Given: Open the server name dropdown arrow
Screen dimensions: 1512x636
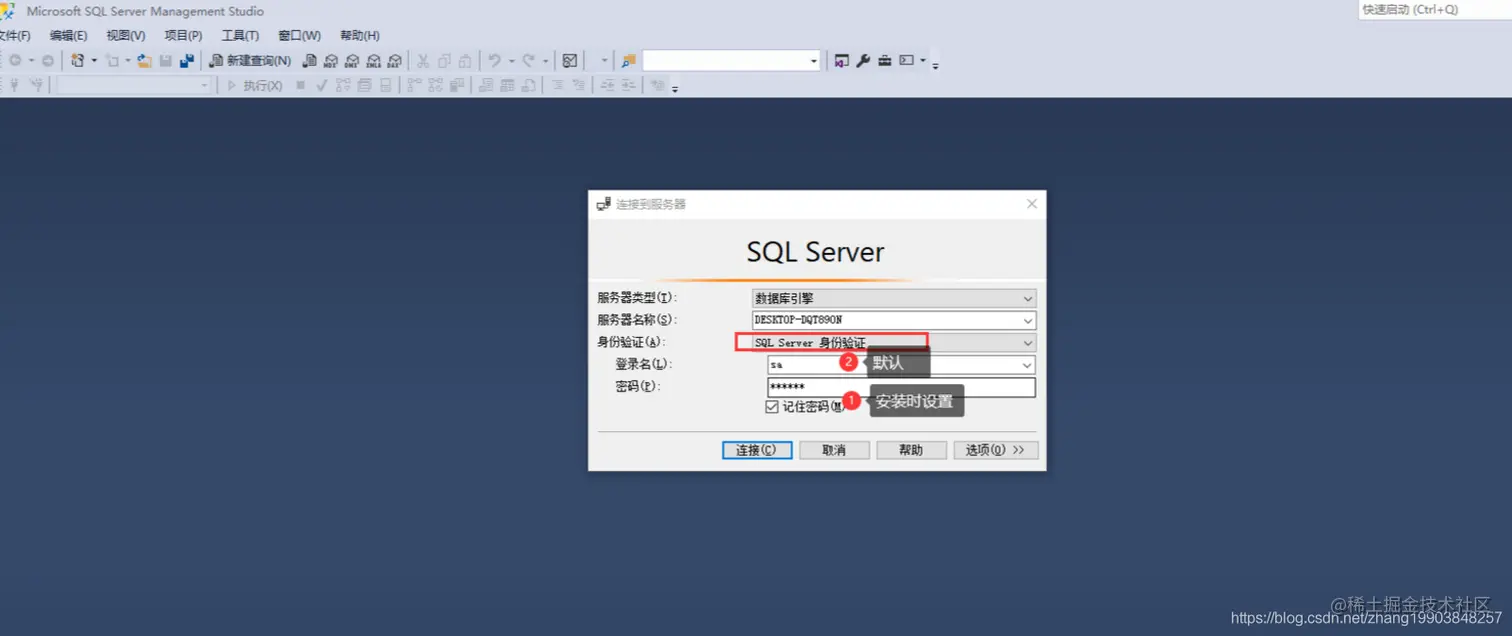Looking at the screenshot, I should click(1028, 321).
